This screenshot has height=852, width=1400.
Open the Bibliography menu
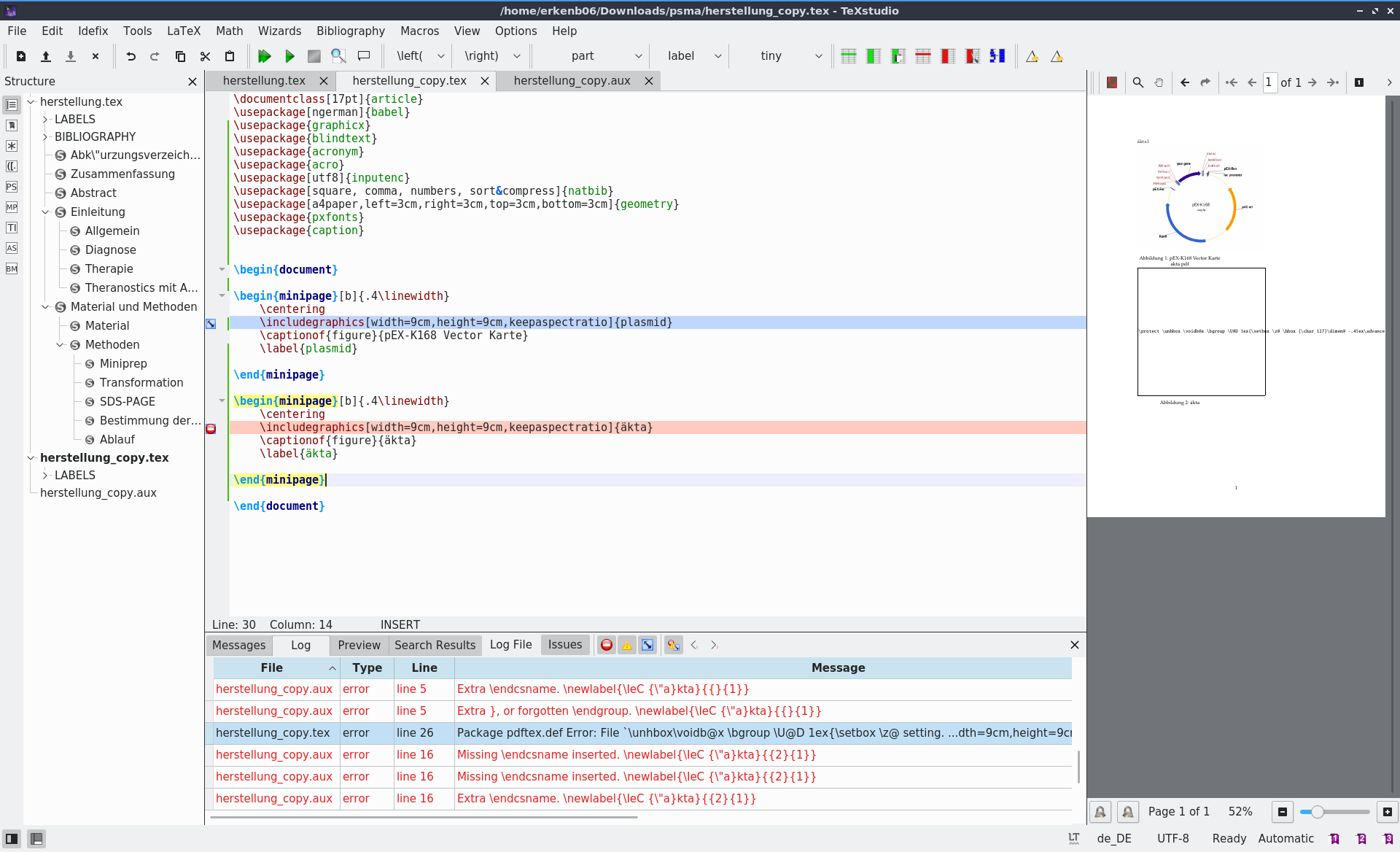350,31
